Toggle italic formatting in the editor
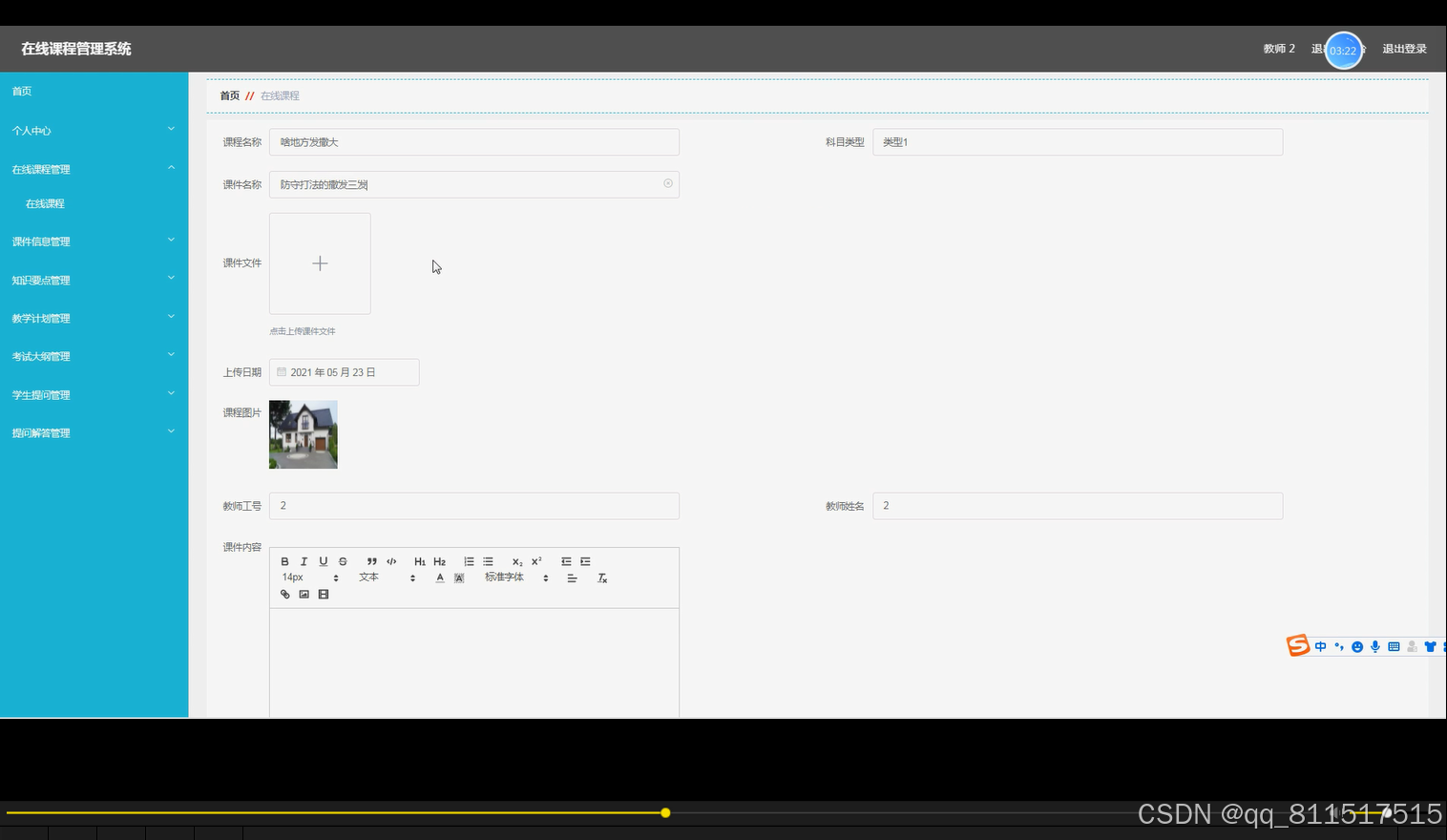 pos(304,561)
